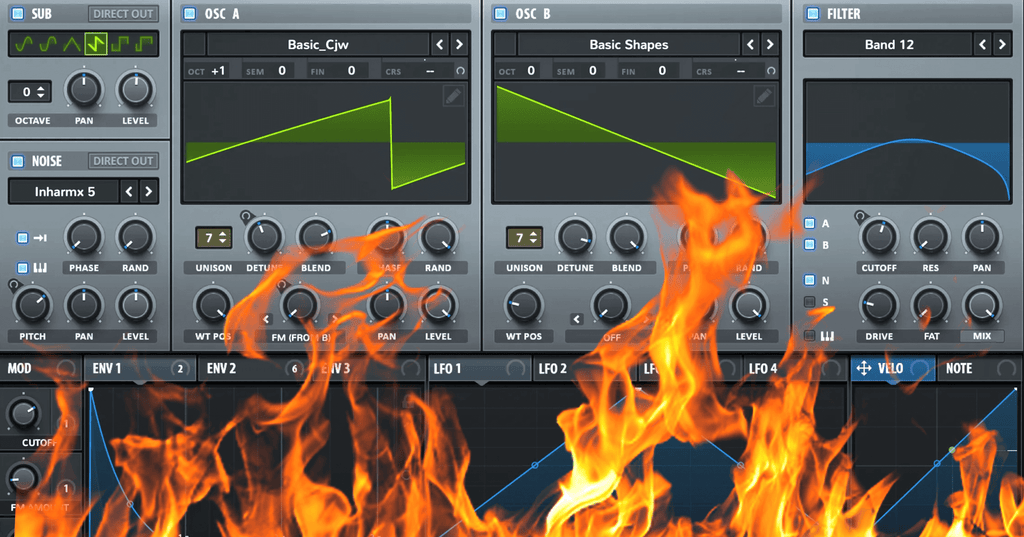Open OSC B wavetable editor pencil icon
The height and width of the screenshot is (537, 1024).
pos(764,96)
